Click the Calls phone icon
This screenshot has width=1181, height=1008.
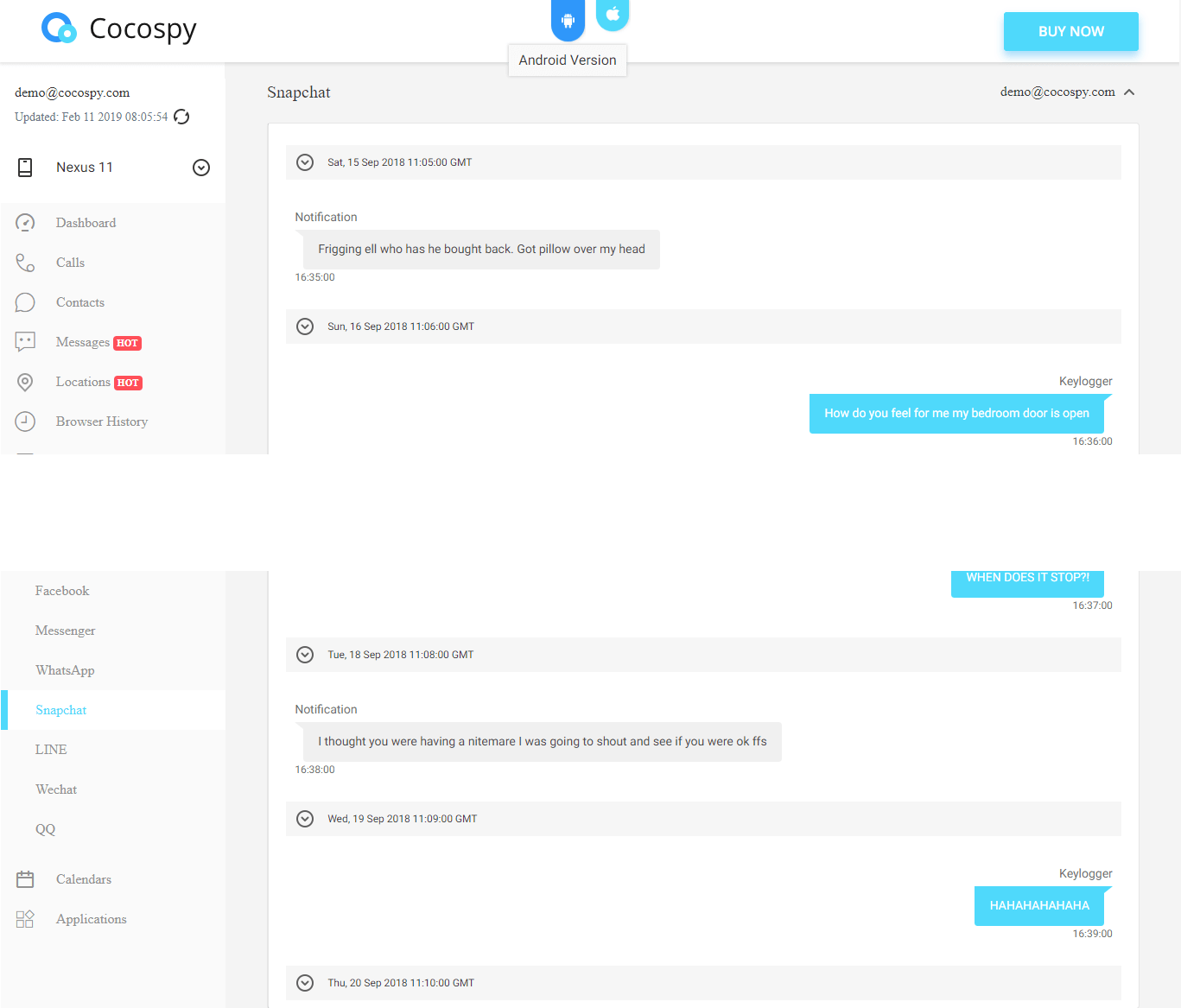point(25,263)
